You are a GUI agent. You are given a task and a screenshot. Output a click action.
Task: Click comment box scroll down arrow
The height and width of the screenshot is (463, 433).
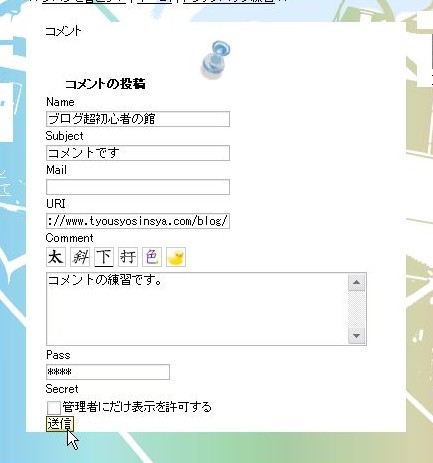pos(356,335)
